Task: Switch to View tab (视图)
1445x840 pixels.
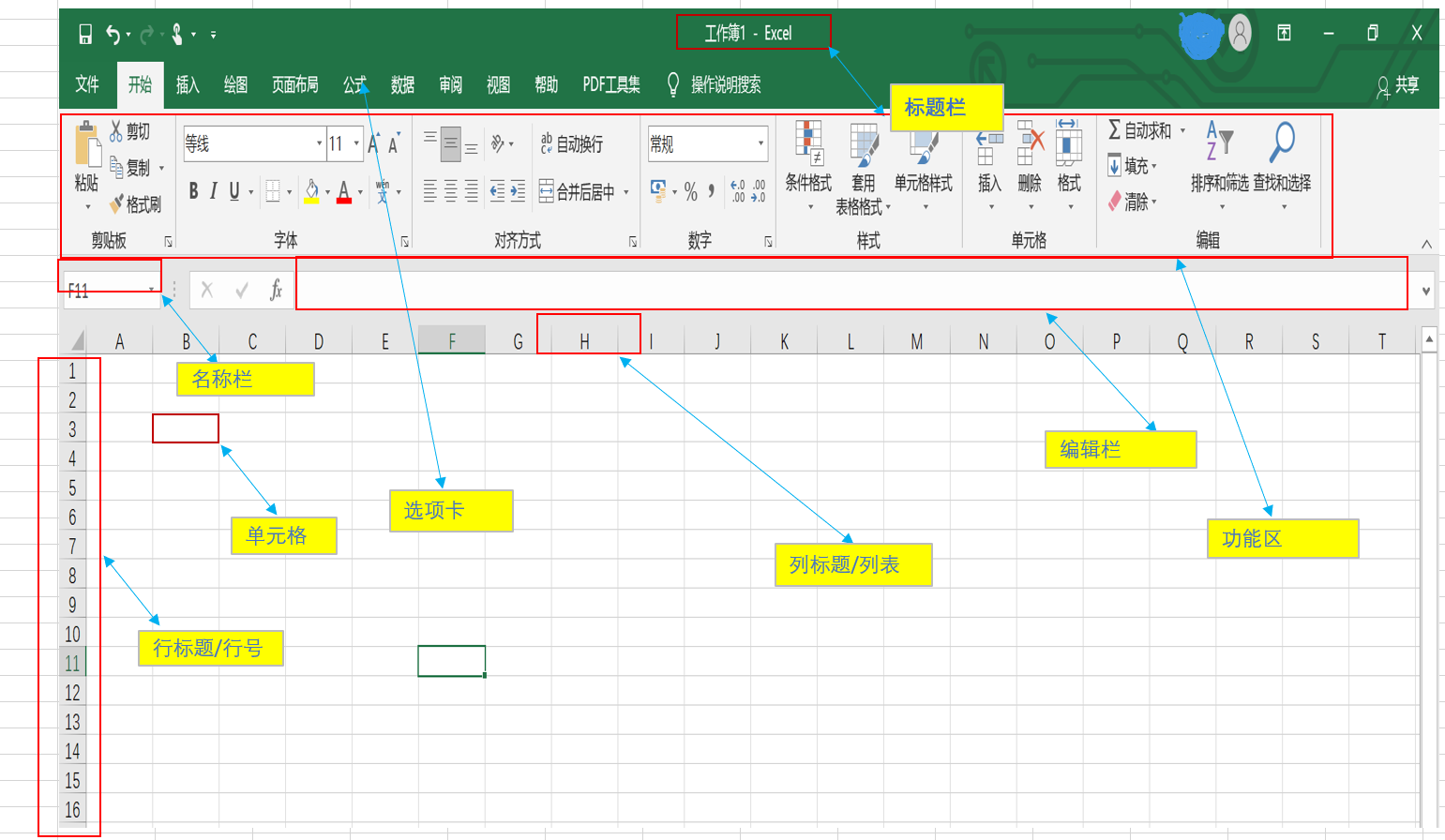Action: 498,84
